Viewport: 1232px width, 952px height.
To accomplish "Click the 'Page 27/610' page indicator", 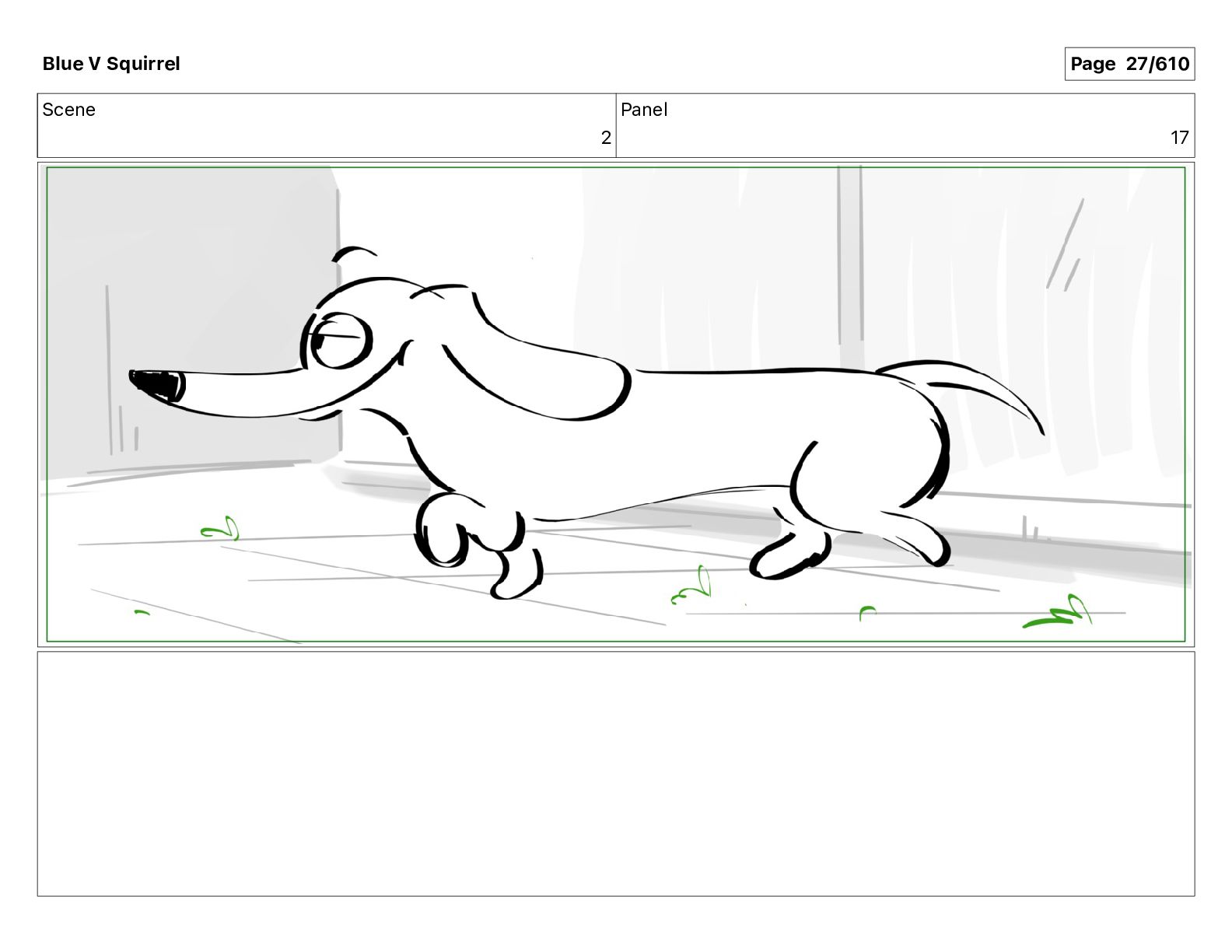I will (1129, 64).
